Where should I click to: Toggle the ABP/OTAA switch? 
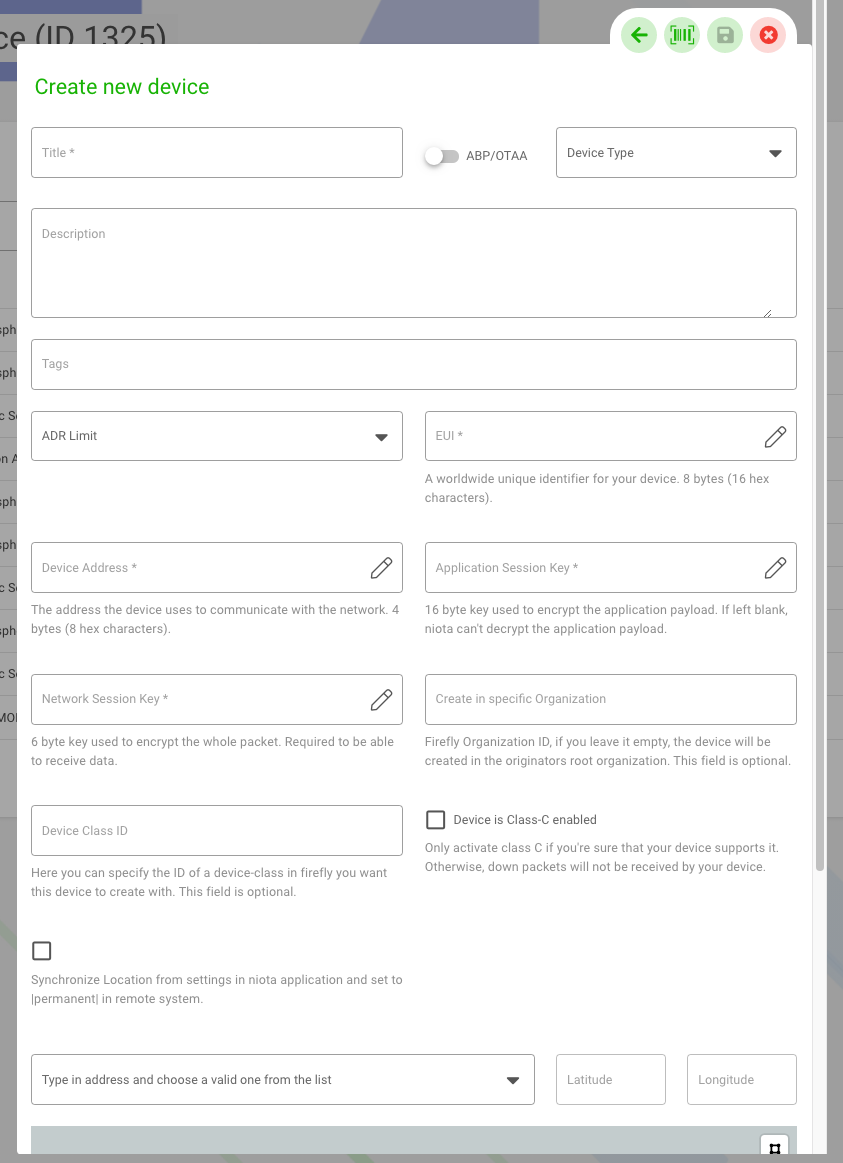pos(441,156)
